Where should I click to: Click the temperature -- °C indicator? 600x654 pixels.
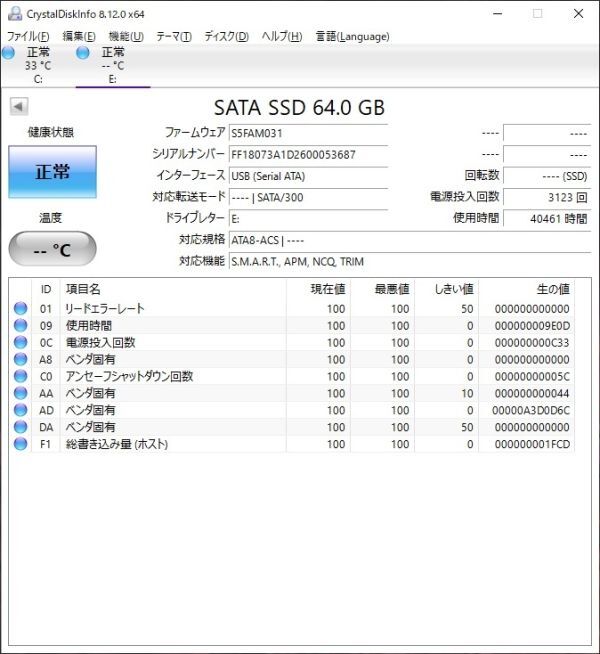pos(53,249)
